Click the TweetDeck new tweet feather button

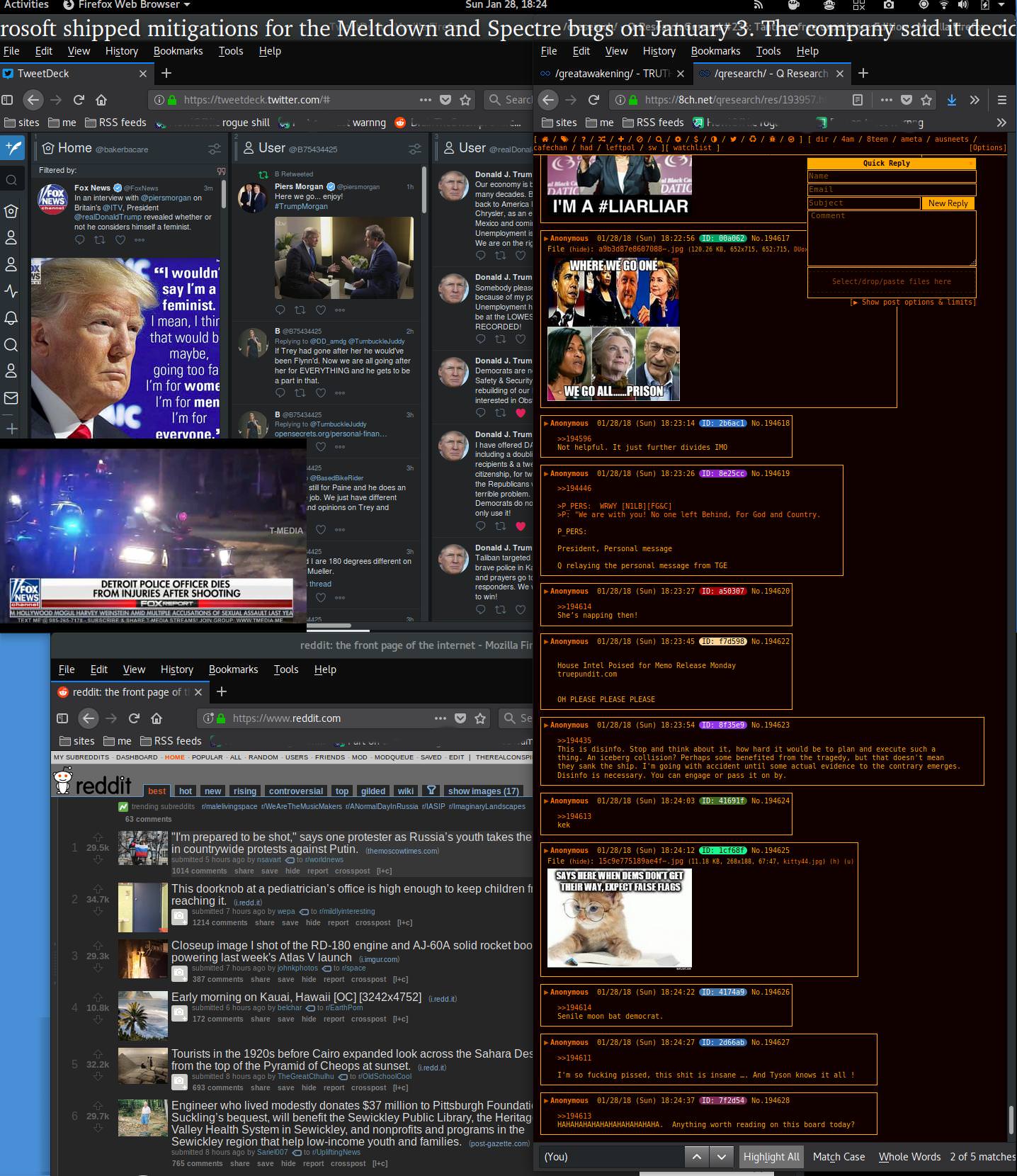click(13, 147)
